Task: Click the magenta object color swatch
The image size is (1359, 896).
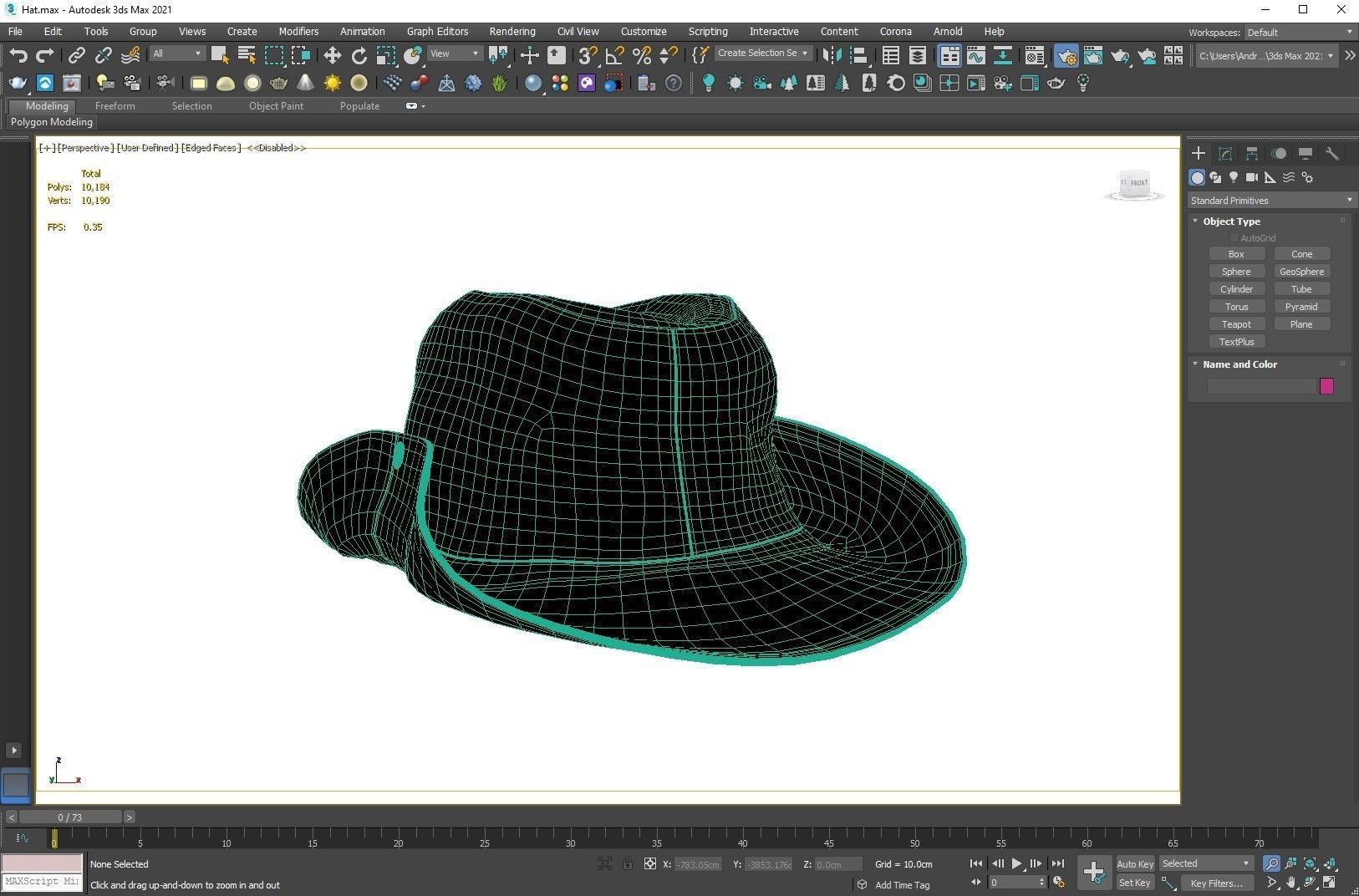Action: pyautogui.click(x=1326, y=386)
